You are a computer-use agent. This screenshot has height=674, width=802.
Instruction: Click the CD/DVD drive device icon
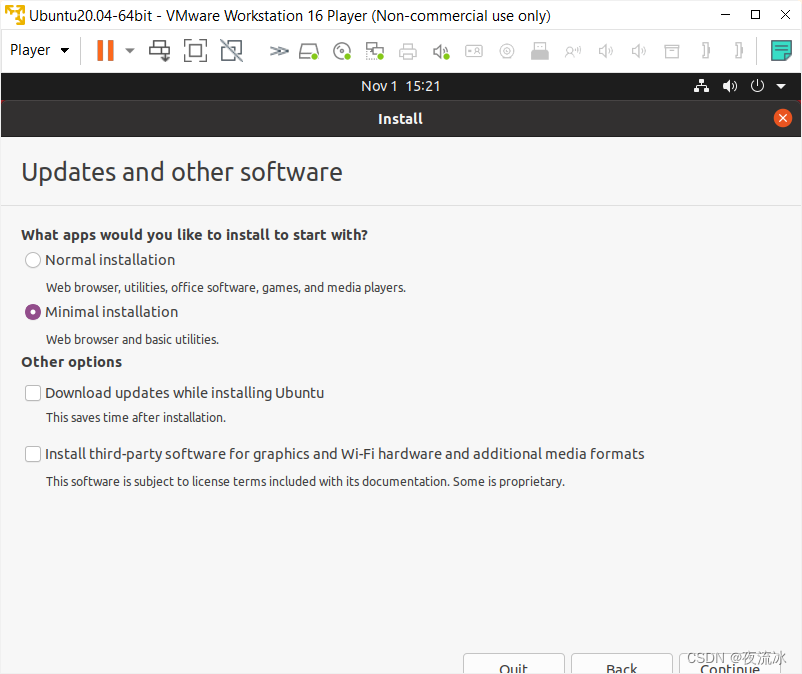[x=342, y=51]
